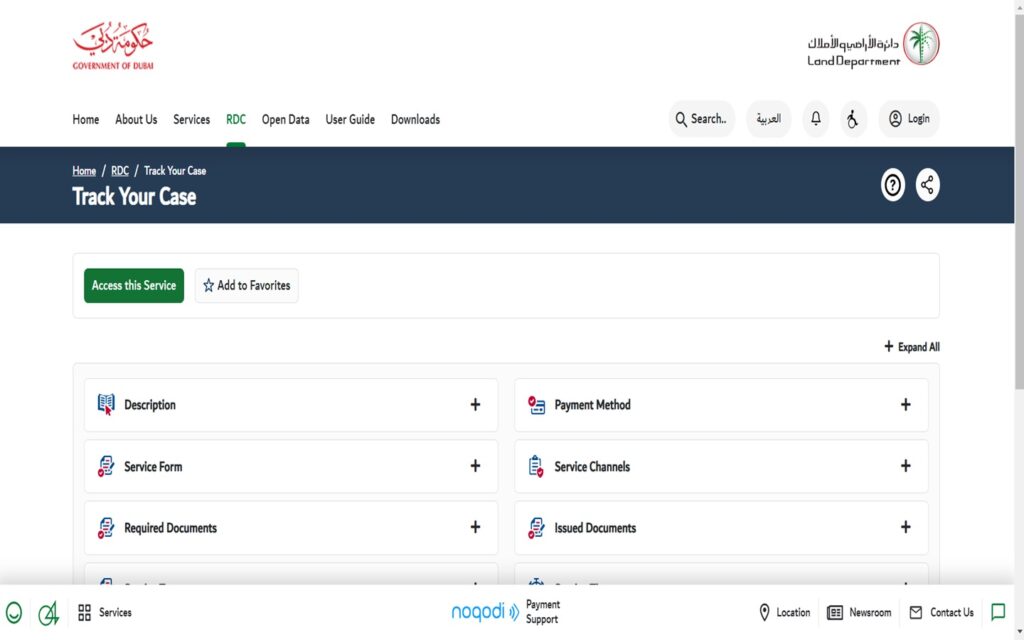The image size is (1024, 640).
Task: Open the chat icon in bottom bar
Action: click(997, 612)
